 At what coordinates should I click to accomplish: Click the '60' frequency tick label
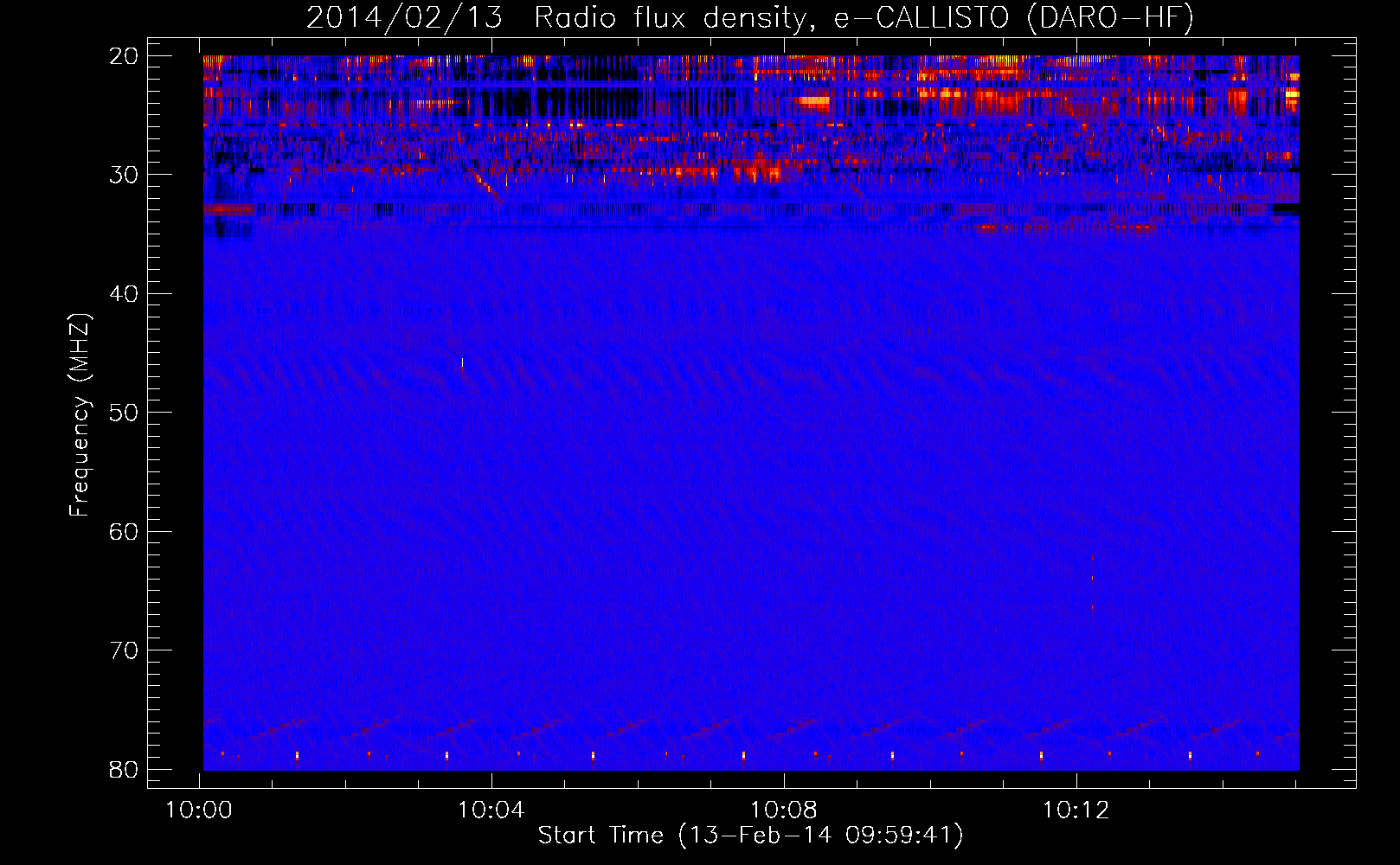point(124,531)
